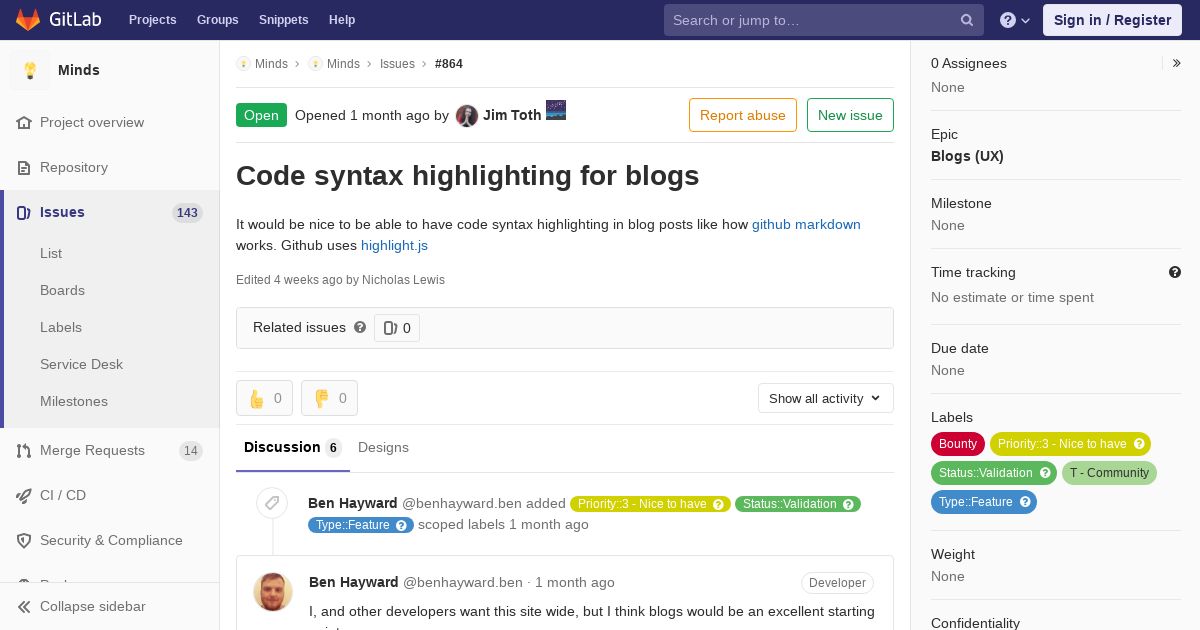Click breadcrumb first Minds lightbulb icon
1200x630 pixels.
coord(243,63)
